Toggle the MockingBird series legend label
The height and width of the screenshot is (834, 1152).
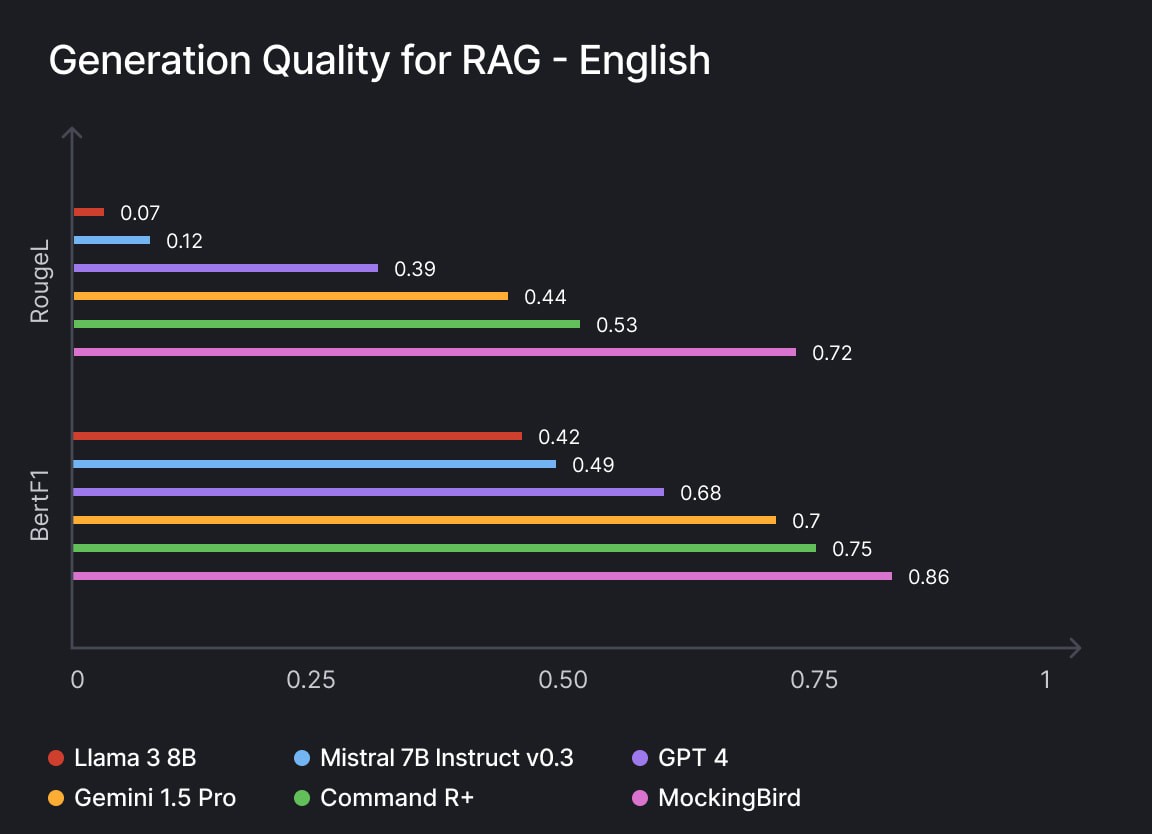point(729,798)
